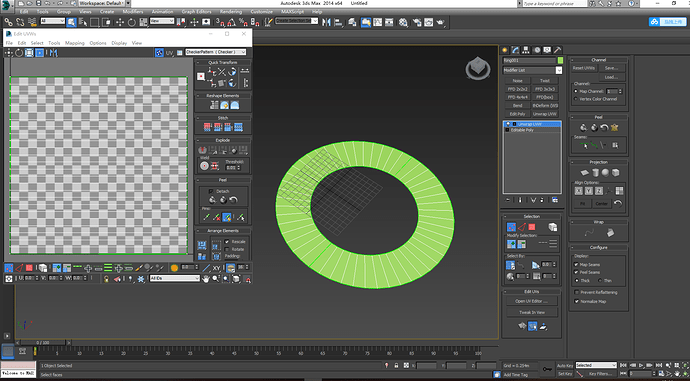Image resolution: width=690 pixels, height=381 pixels.
Task: Click the Open UV Editor button
Action: (532, 301)
